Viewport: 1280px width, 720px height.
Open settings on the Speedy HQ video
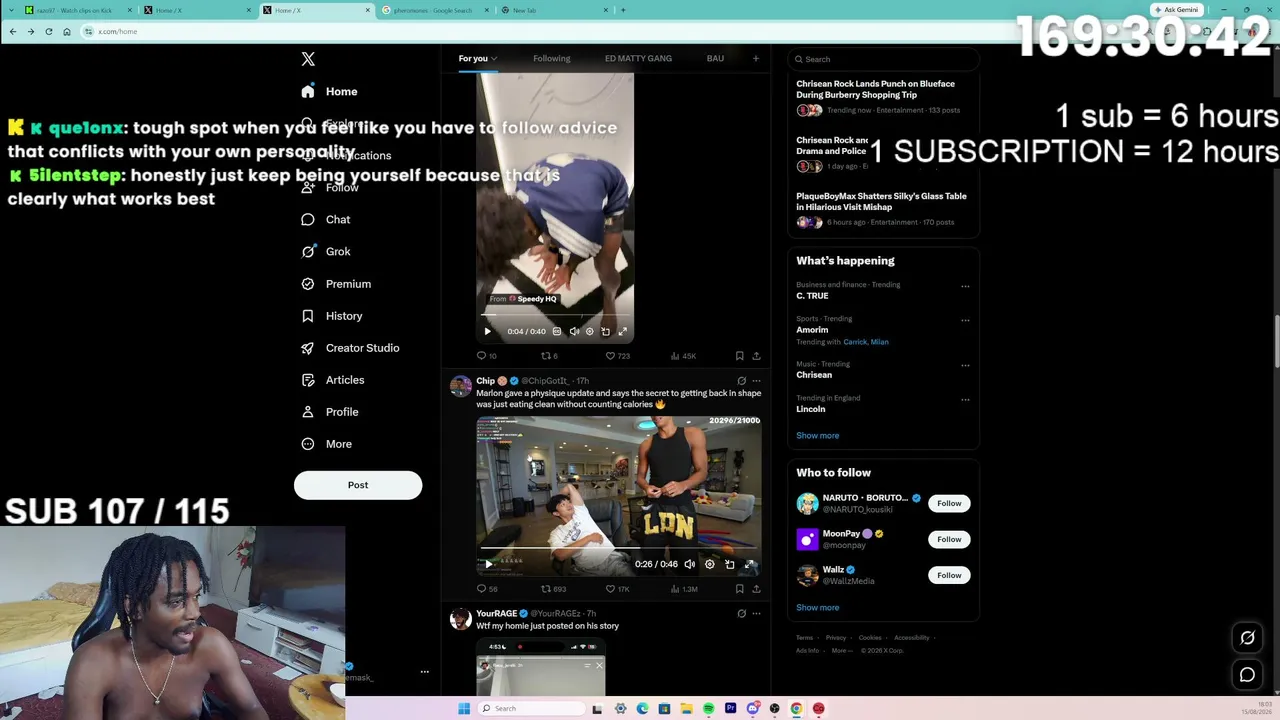(x=589, y=331)
